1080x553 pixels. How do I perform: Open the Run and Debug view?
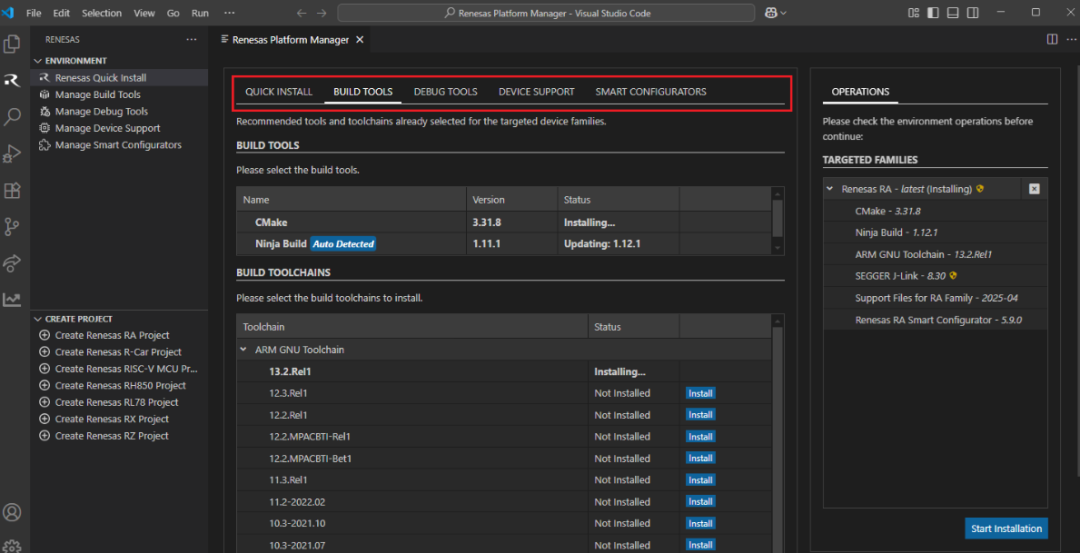(12, 153)
